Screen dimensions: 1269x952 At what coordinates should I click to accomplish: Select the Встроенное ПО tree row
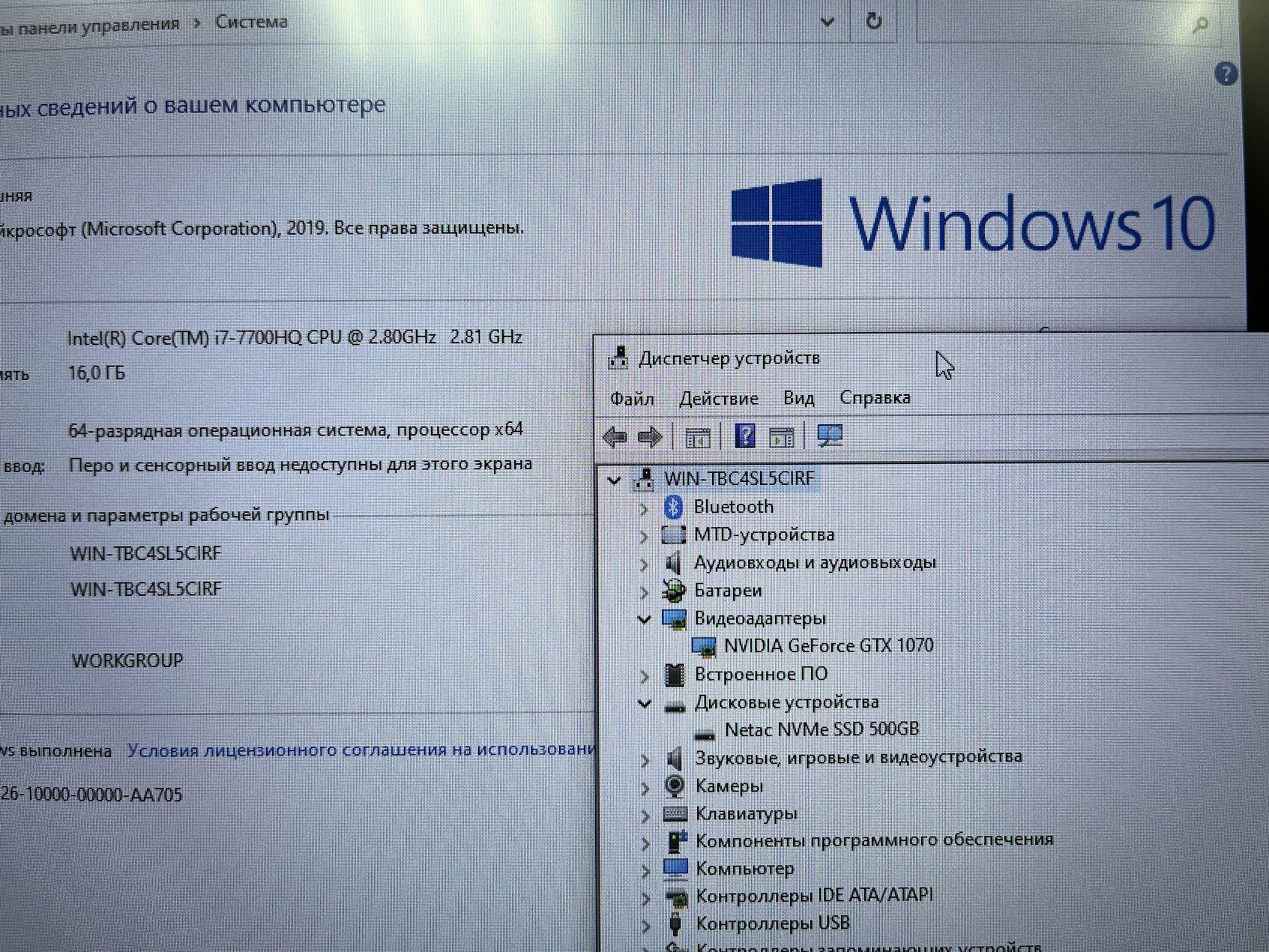pyautogui.click(x=761, y=674)
